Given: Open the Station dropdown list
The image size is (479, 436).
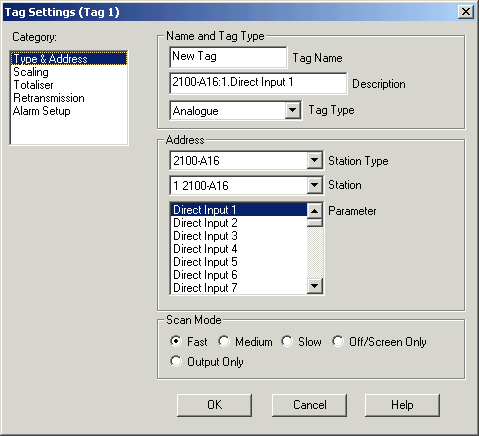Looking at the screenshot, I should pyautogui.click(x=314, y=185).
